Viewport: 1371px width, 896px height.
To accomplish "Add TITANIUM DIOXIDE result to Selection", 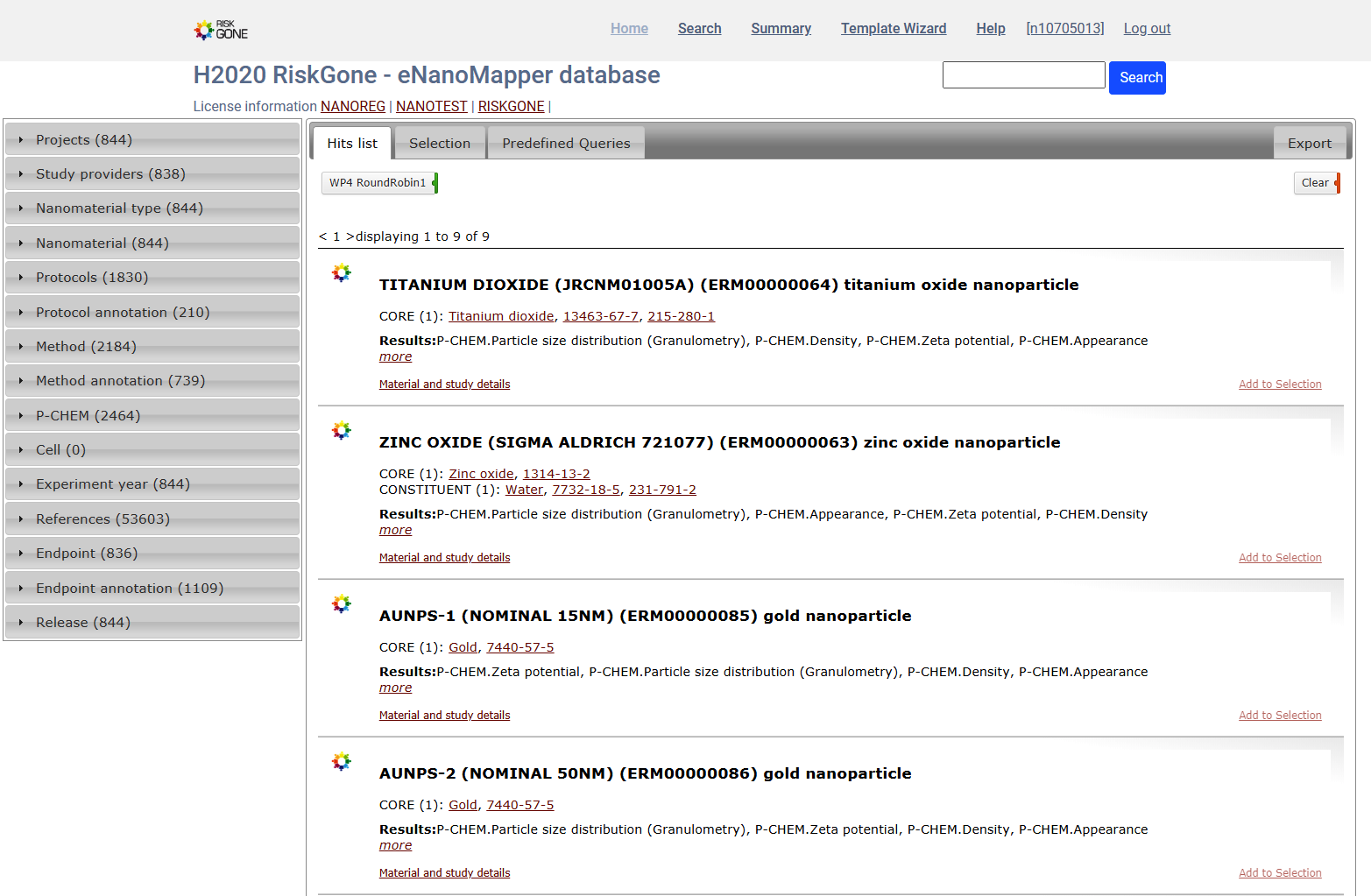I will click(x=1280, y=384).
